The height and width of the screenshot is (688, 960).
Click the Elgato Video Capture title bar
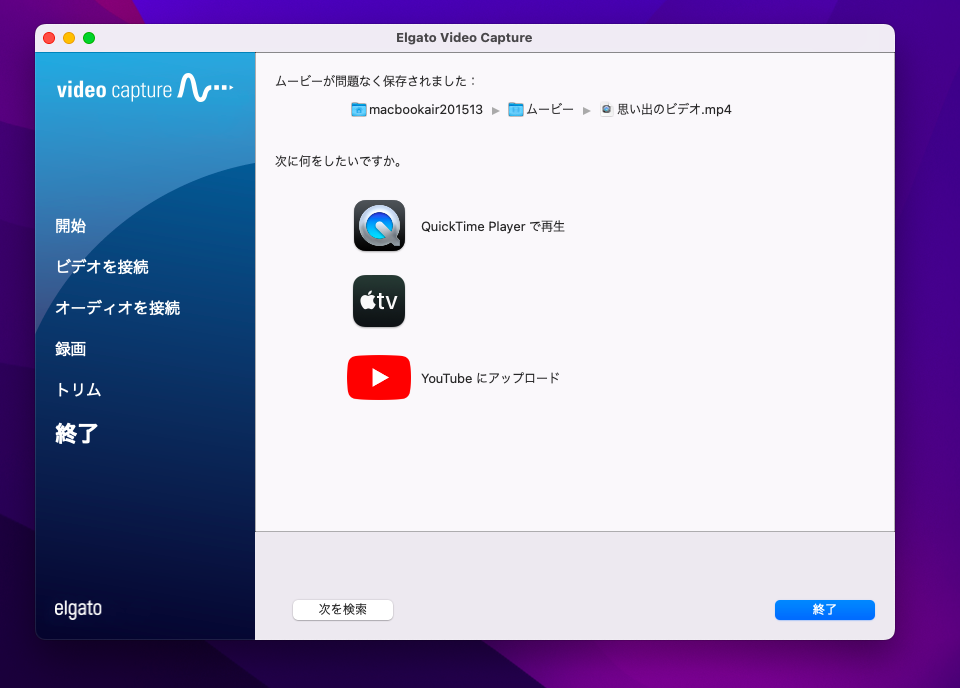pyautogui.click(x=464, y=38)
